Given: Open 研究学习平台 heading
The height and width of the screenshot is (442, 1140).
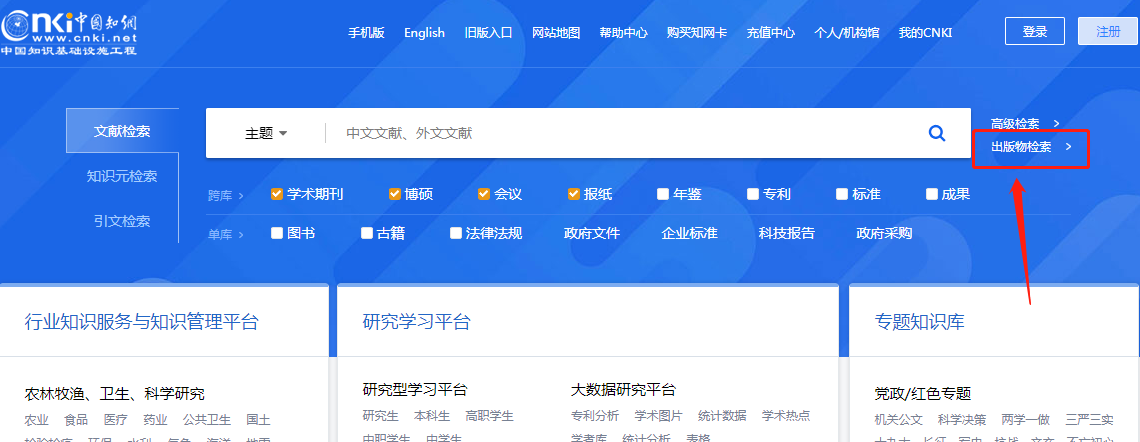Looking at the screenshot, I should pyautogui.click(x=417, y=322).
